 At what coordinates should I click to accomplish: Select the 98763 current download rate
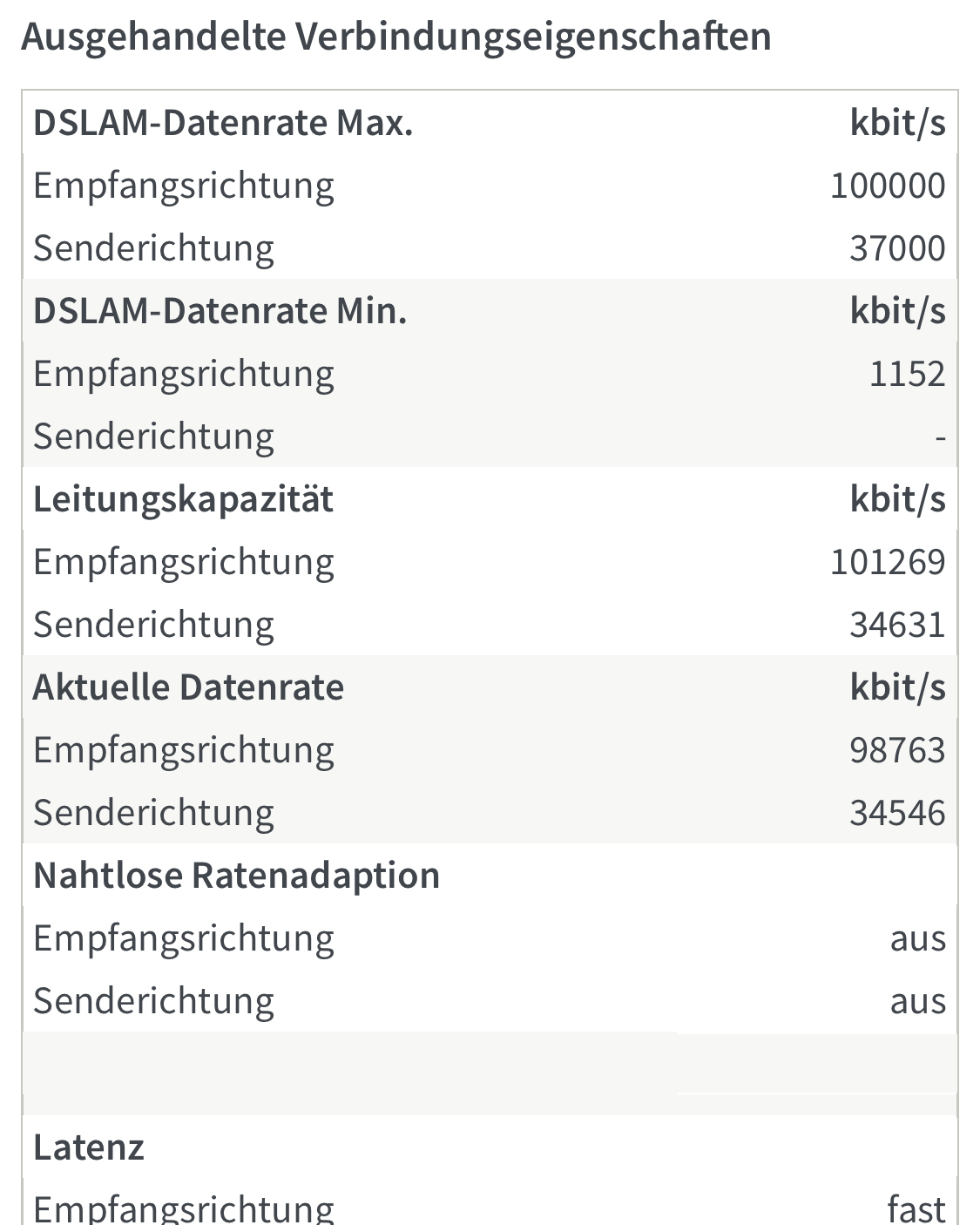click(897, 750)
